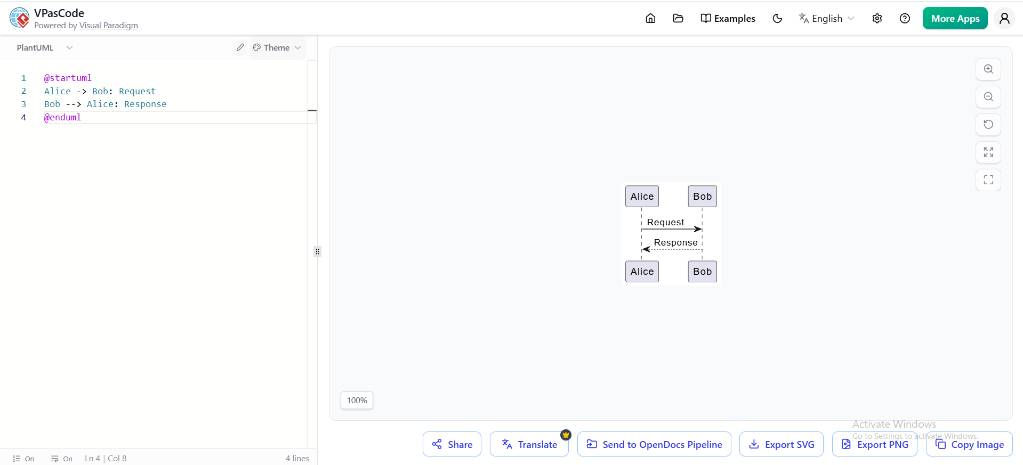Click top Alice participant box in diagram
The image size is (1023, 465).
[x=642, y=196]
